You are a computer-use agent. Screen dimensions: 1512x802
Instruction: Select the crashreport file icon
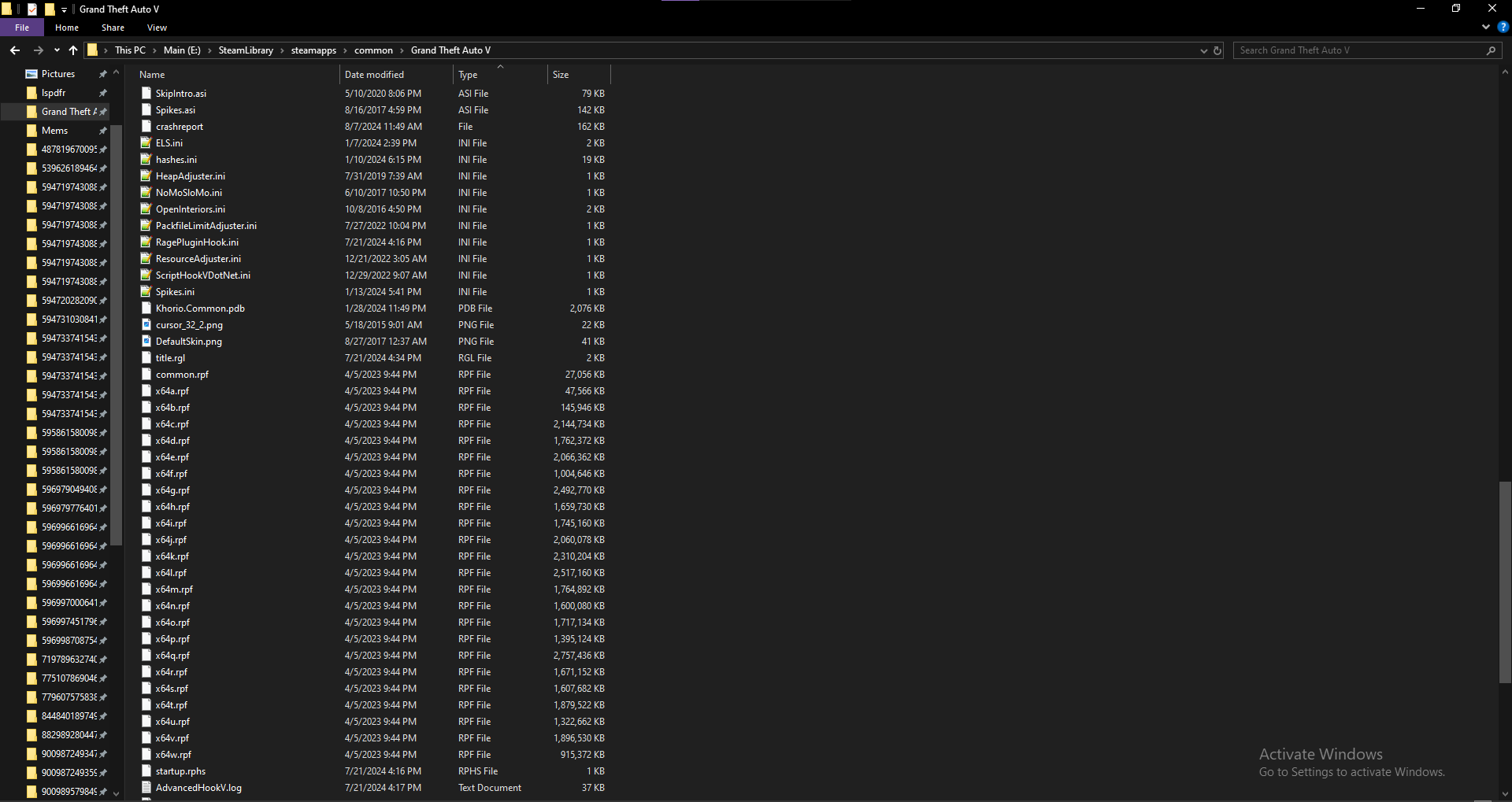(146, 127)
